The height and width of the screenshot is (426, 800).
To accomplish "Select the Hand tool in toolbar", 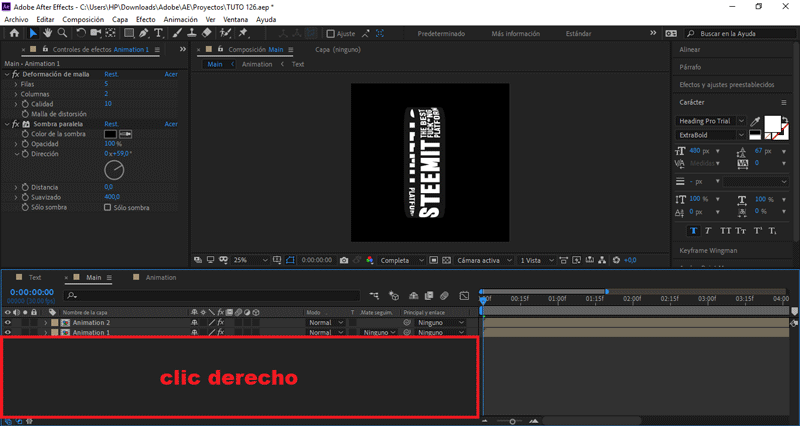I will 46,33.
